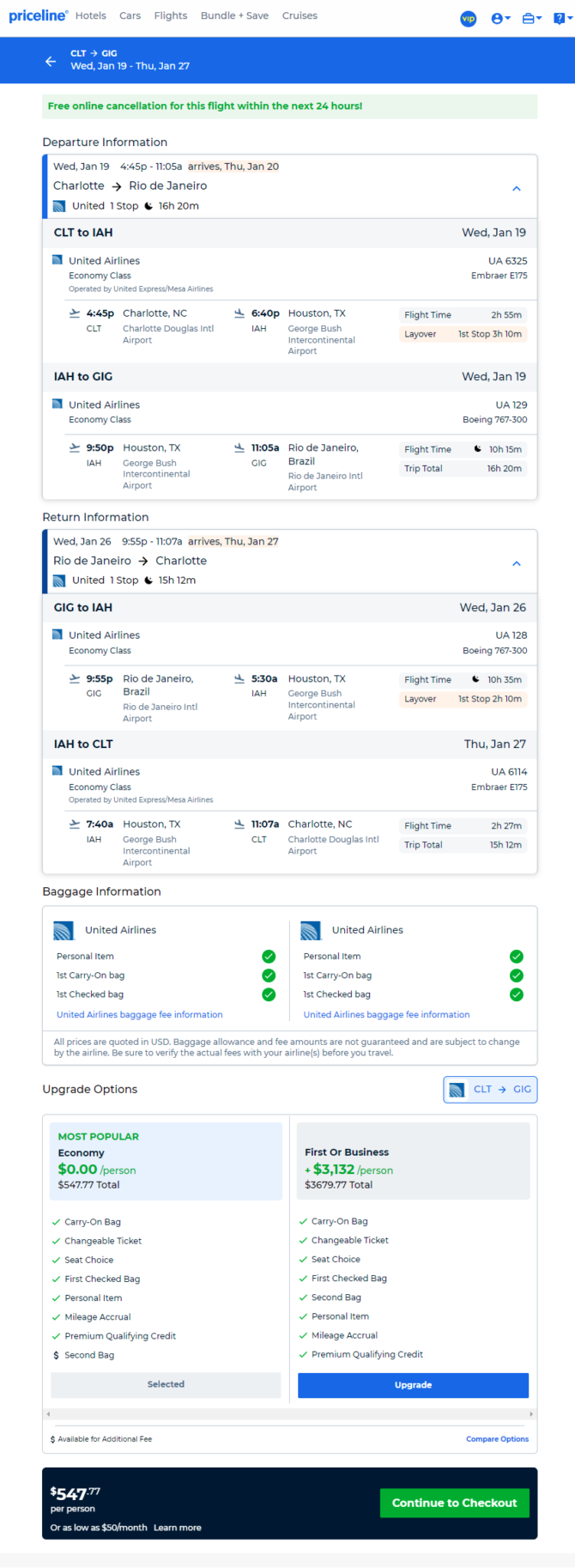Click Layover 1st Stop 2h 10m row
Image resolution: width=575 pixels, height=1568 pixels.
[x=463, y=699]
